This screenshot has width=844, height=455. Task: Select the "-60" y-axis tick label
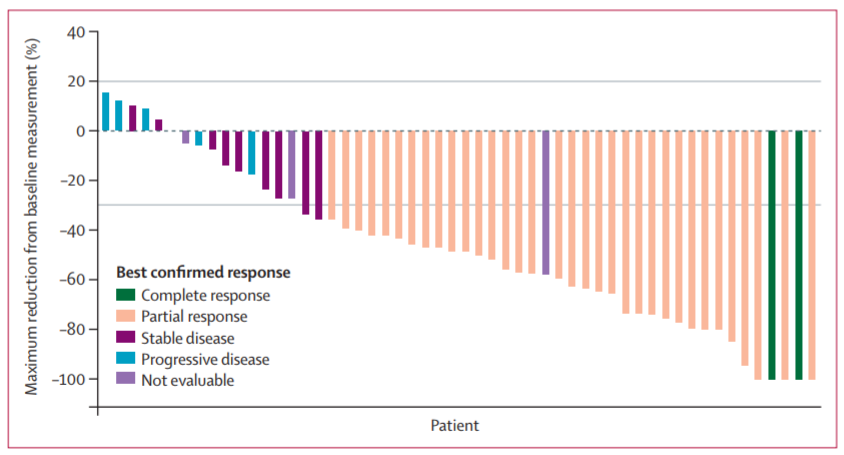click(x=73, y=280)
